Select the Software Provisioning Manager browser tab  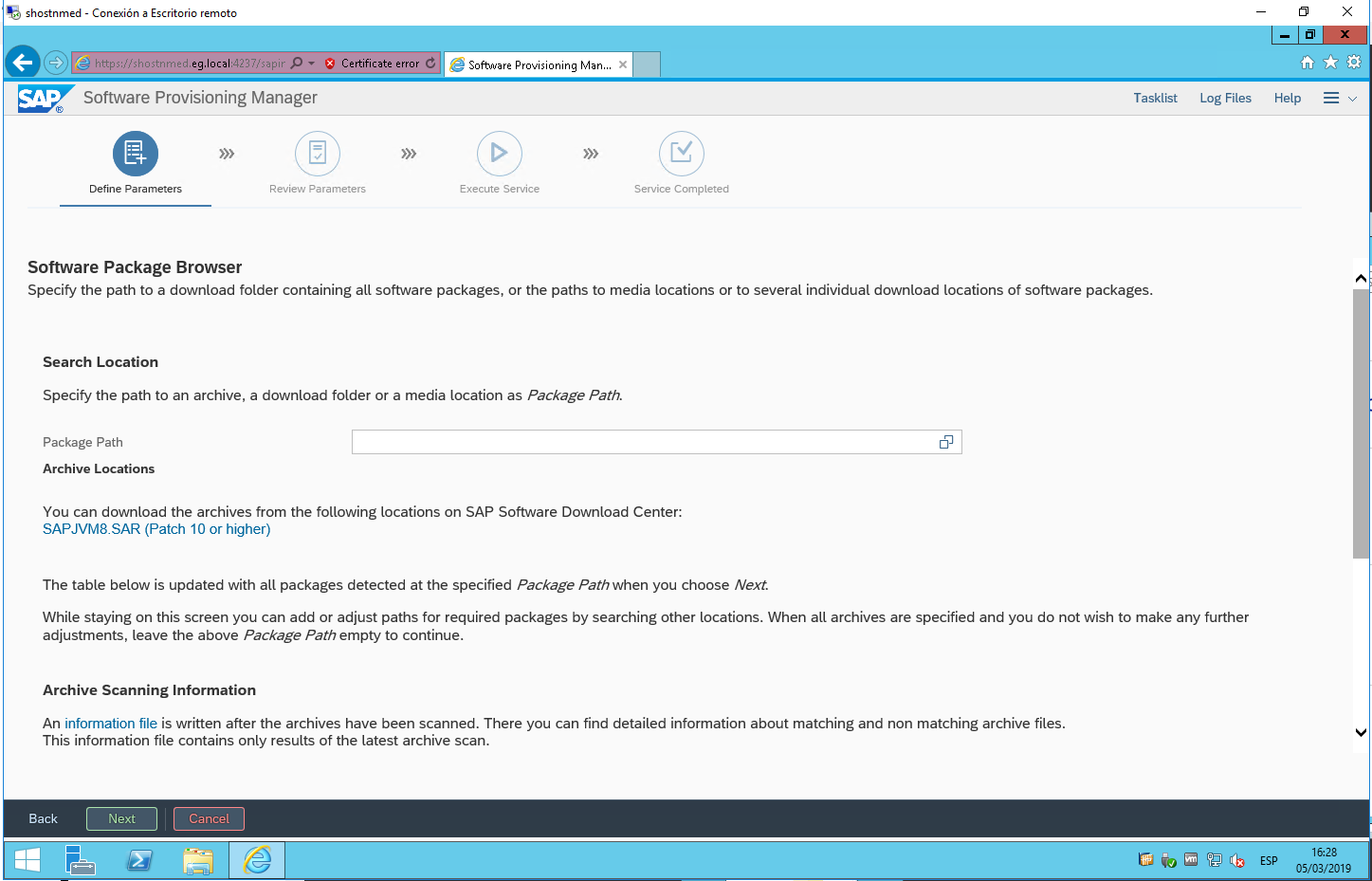(x=538, y=64)
